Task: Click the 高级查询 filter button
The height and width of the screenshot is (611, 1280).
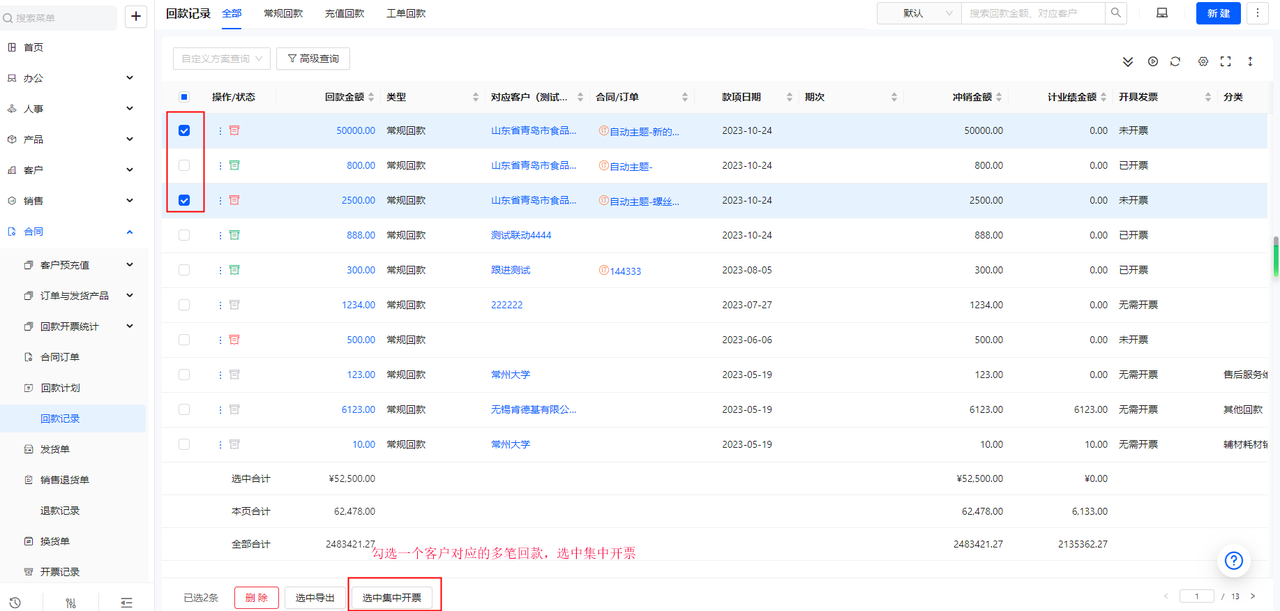Action: pos(313,59)
